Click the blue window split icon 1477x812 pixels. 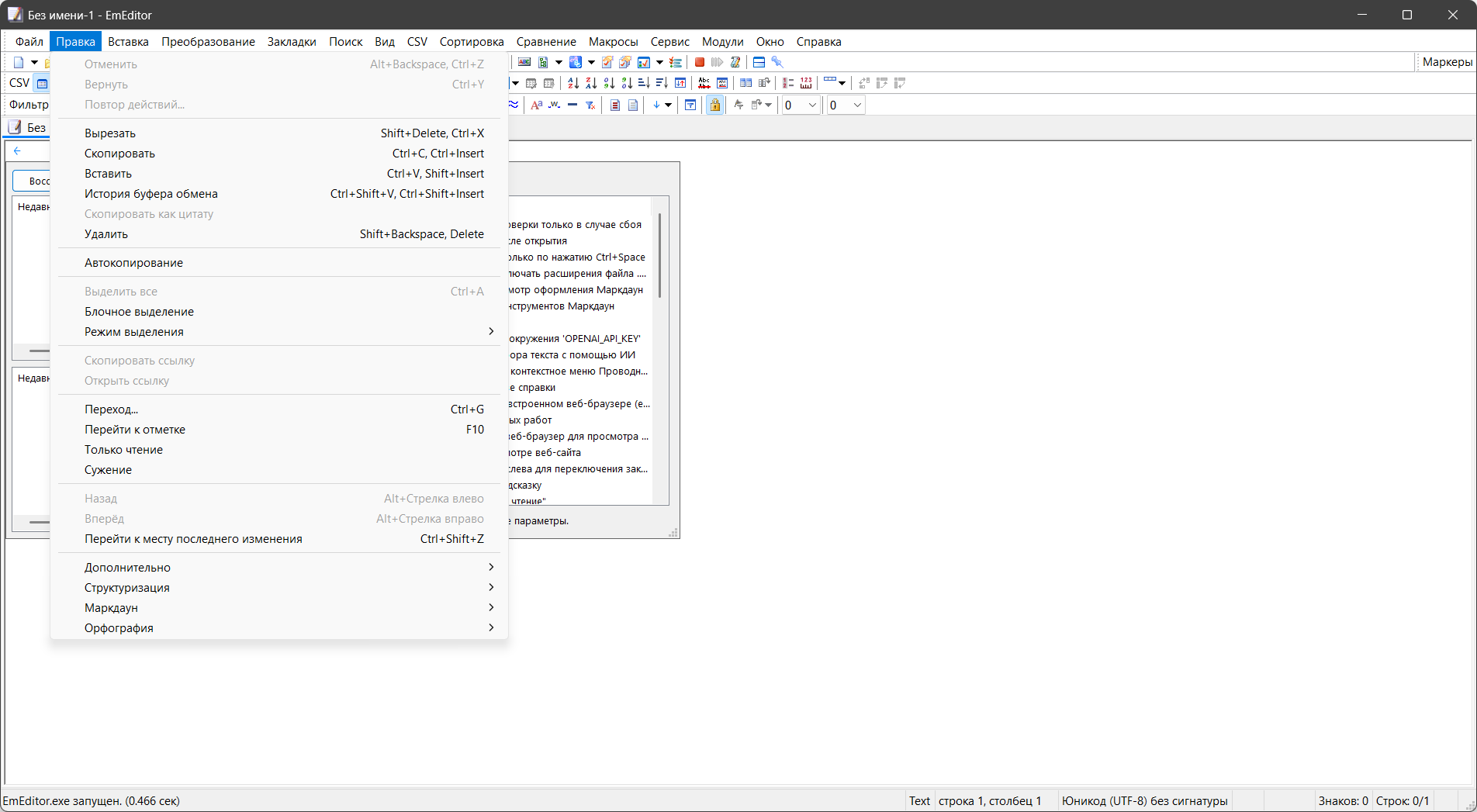[x=759, y=62]
